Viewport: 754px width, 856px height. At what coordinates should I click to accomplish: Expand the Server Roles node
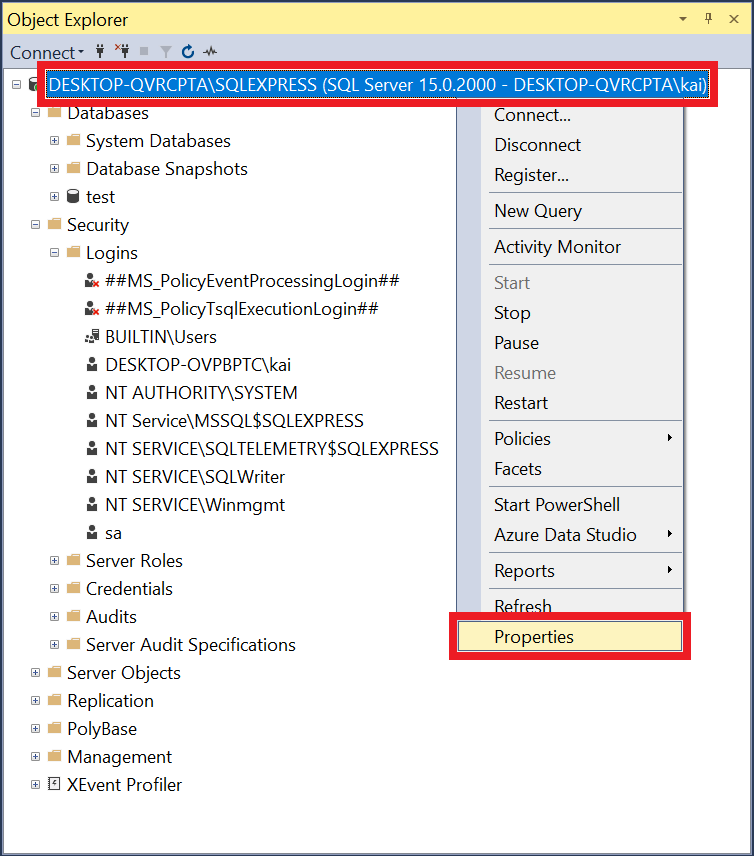(55, 561)
